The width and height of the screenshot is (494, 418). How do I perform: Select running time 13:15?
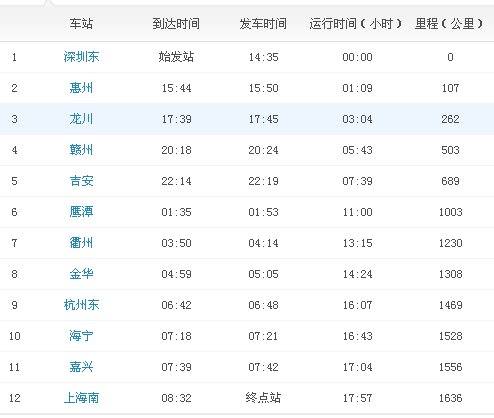pos(357,243)
